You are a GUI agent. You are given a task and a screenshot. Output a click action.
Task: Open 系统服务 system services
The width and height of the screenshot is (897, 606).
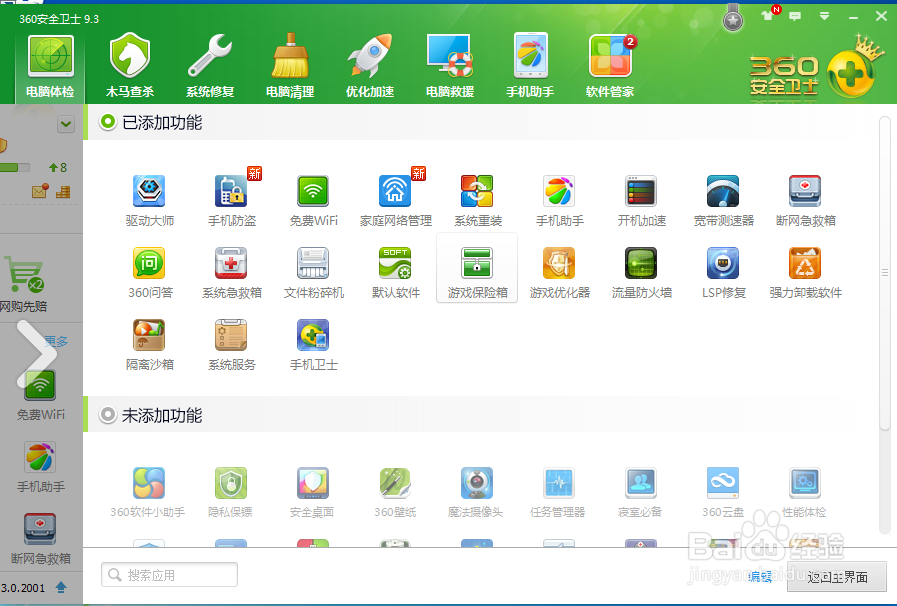[x=232, y=345]
